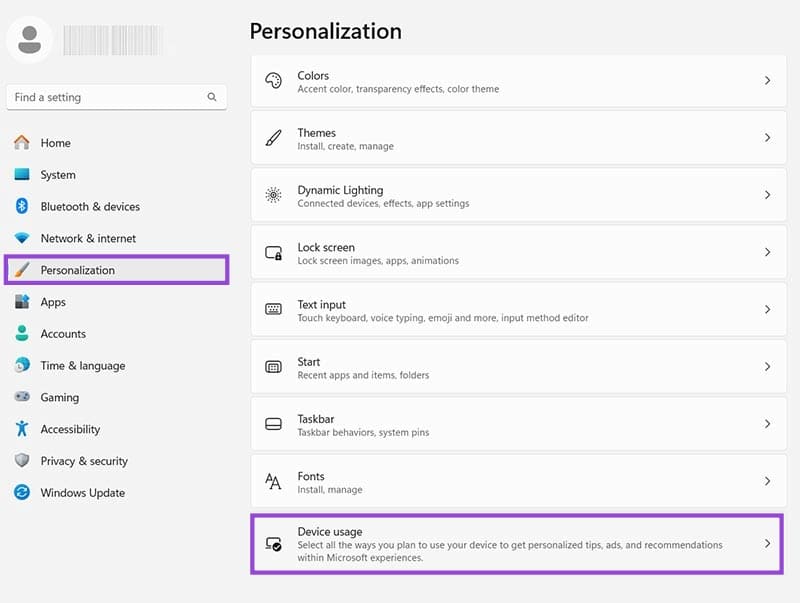
Task: Click the Themes brush icon
Action: click(273, 138)
